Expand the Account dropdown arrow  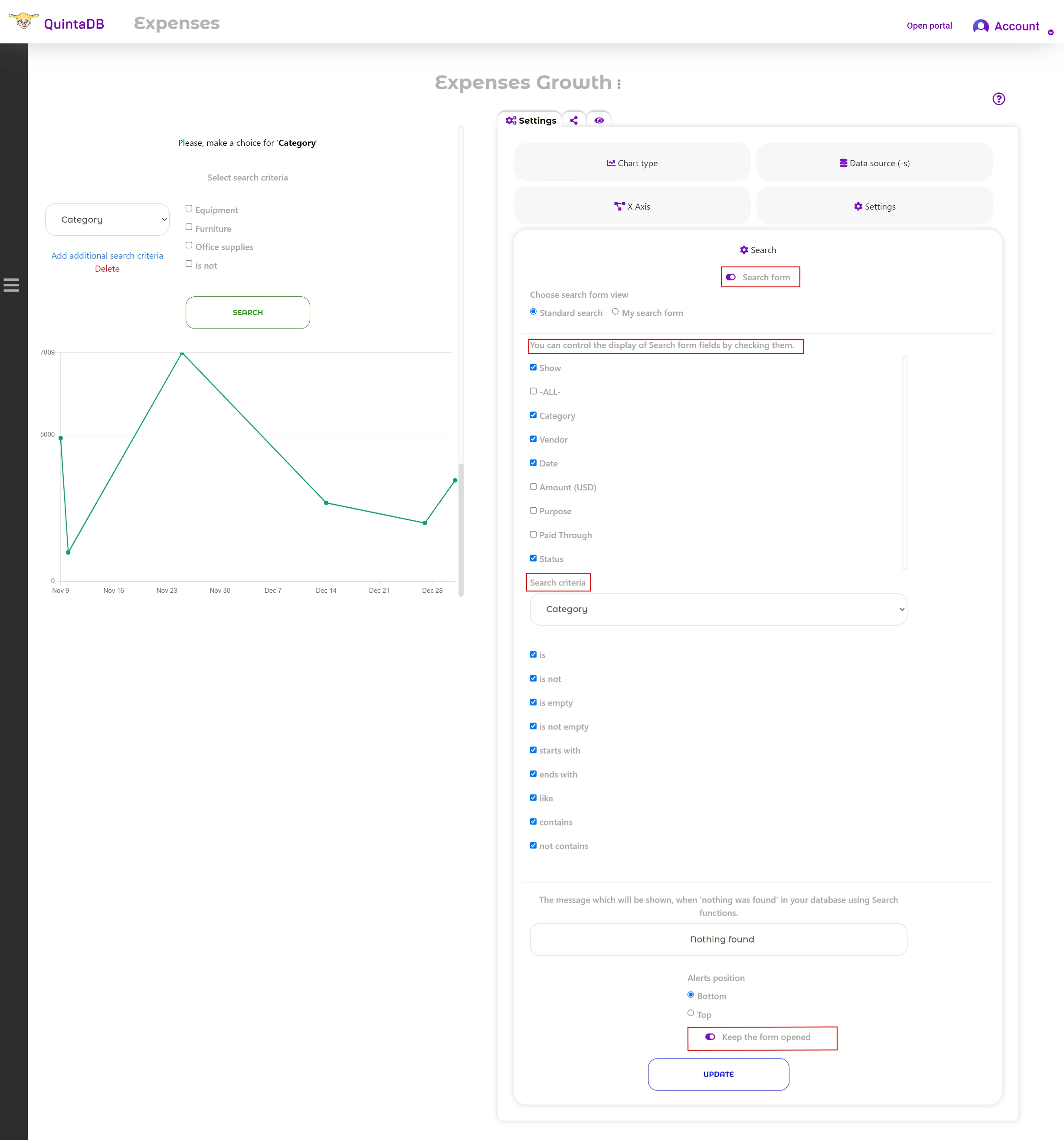click(1050, 32)
